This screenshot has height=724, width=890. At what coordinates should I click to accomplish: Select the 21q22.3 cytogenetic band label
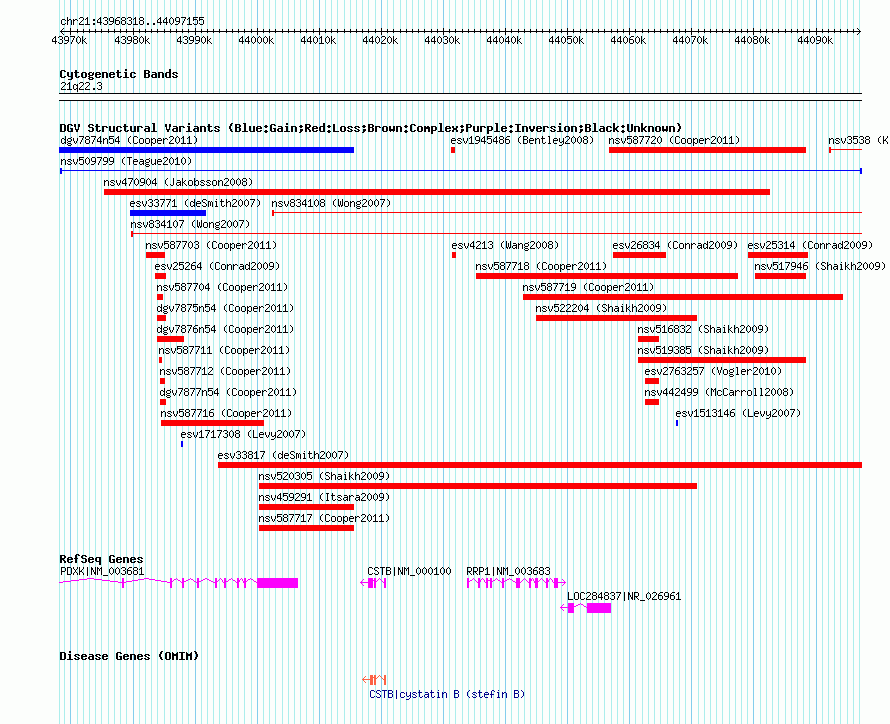click(81, 86)
